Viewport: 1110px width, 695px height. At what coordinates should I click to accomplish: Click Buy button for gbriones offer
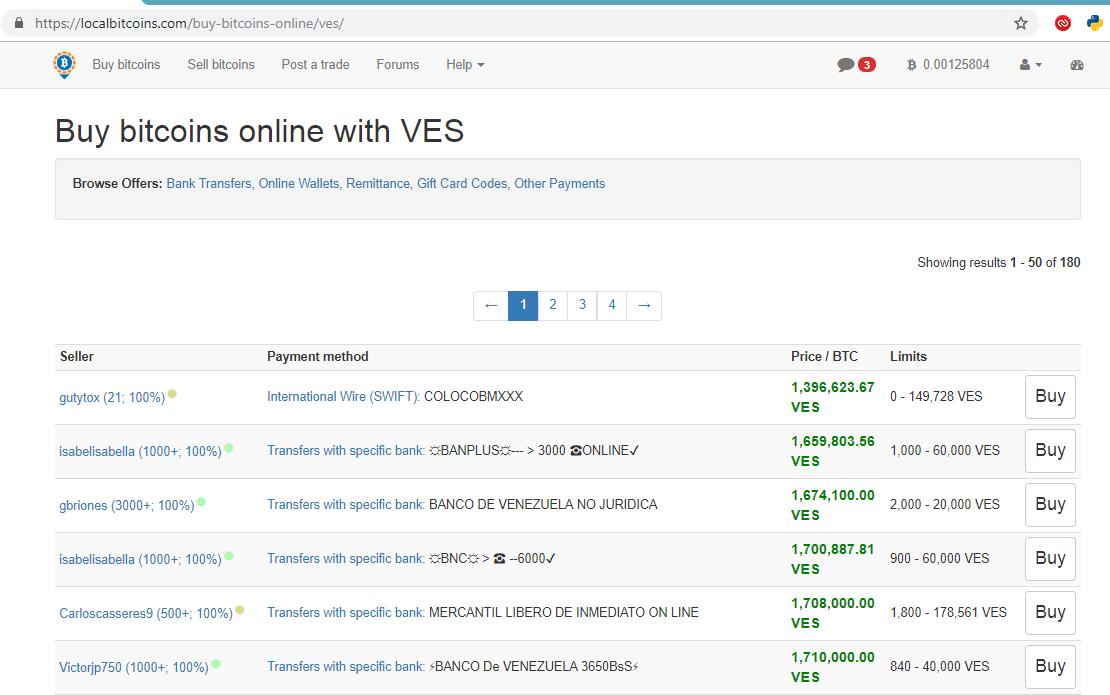point(1051,505)
